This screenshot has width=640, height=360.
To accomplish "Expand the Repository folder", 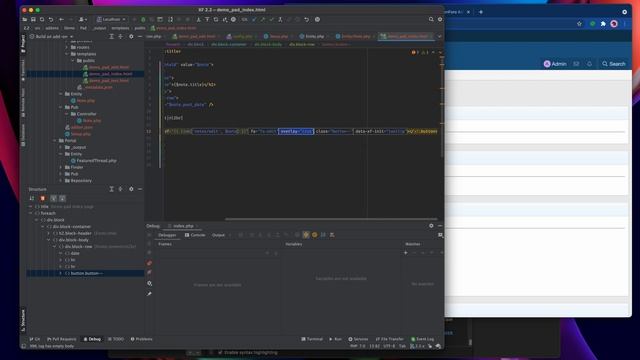I will (x=61, y=180).
